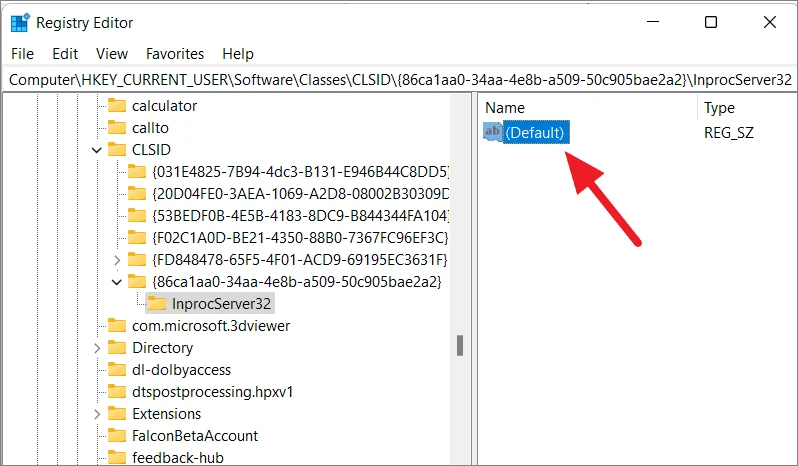
Task: Select the FalconBetaAccount key
Action: click(x=195, y=435)
